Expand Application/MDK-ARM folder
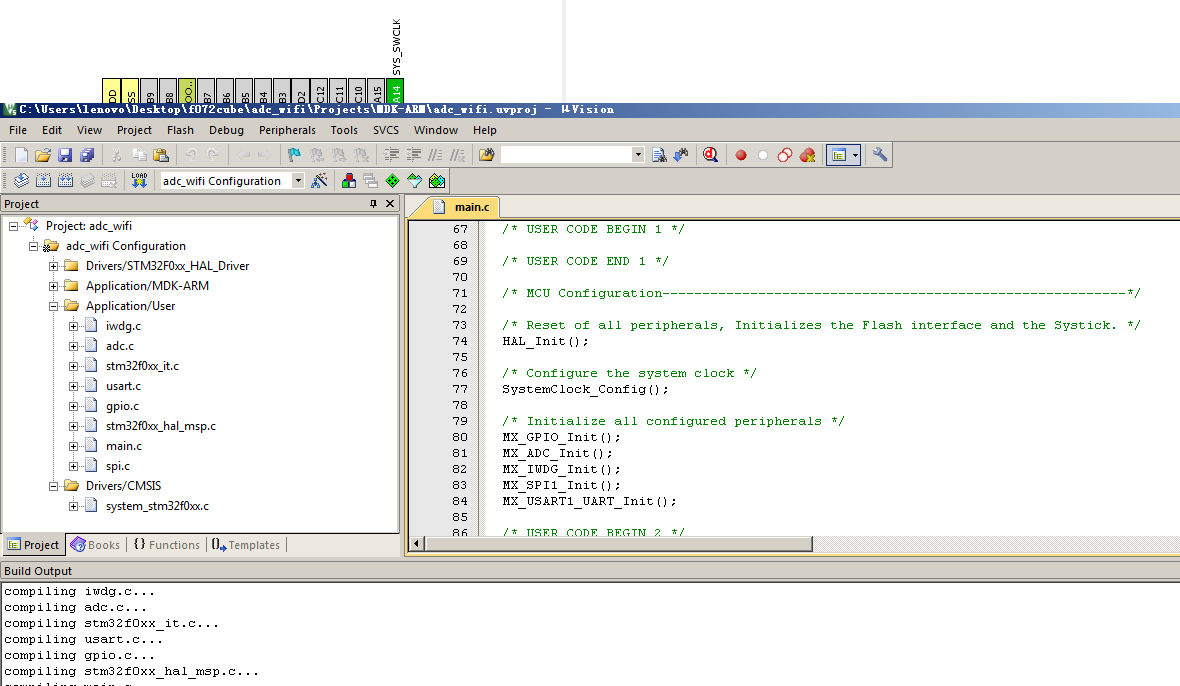The height and width of the screenshot is (686, 1180). point(53,286)
